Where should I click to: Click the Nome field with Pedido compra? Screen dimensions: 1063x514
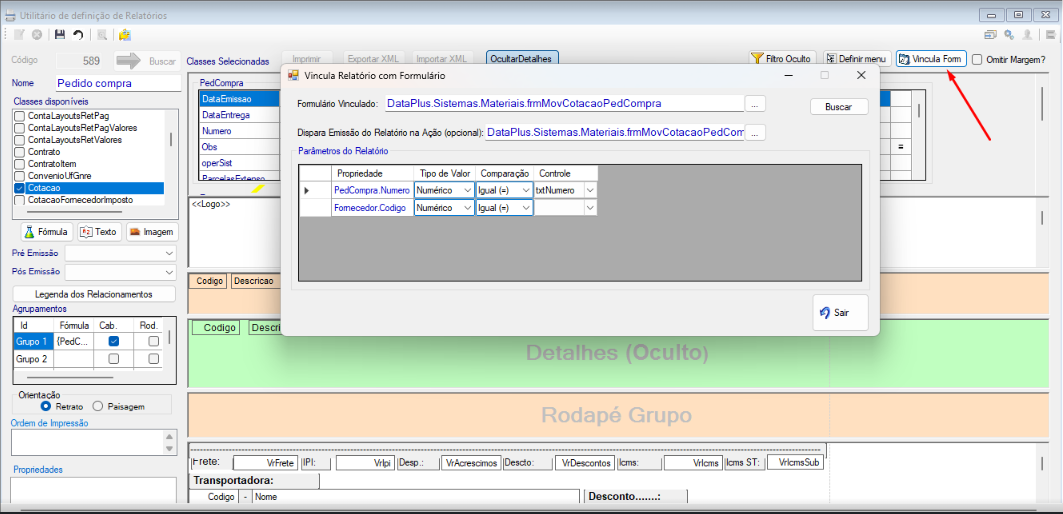pos(118,83)
